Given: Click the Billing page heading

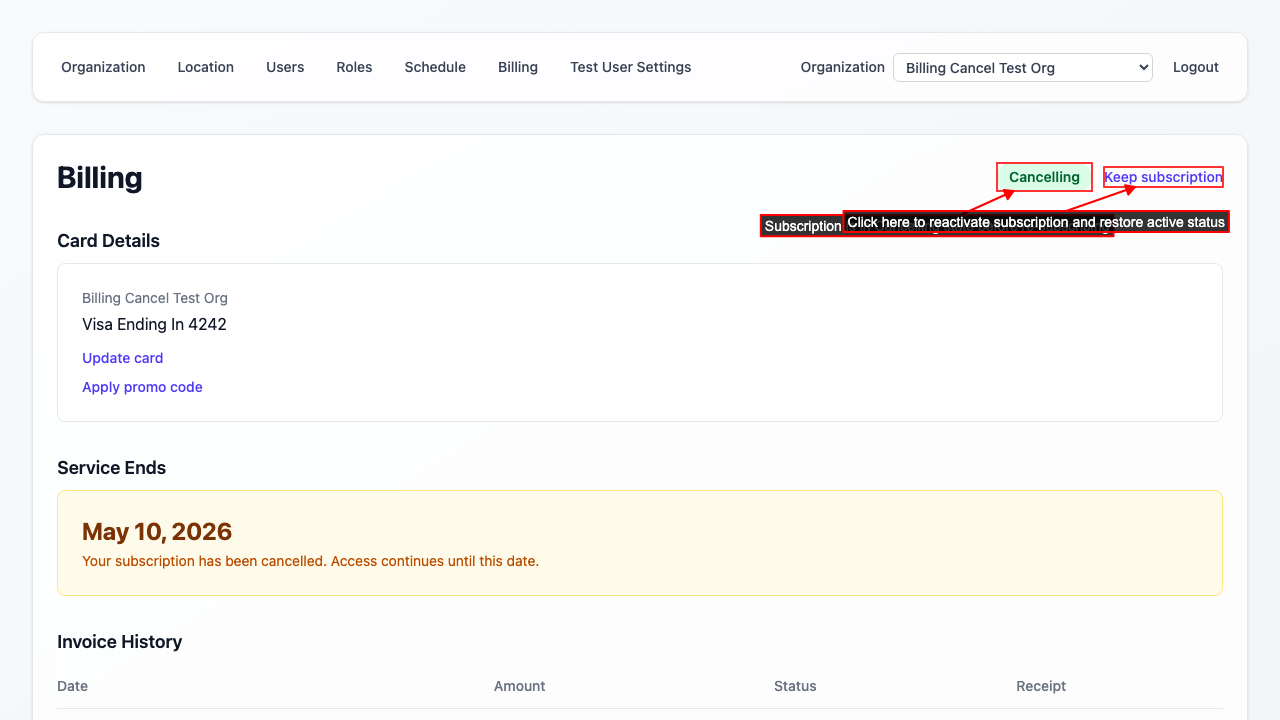Looking at the screenshot, I should [100, 177].
